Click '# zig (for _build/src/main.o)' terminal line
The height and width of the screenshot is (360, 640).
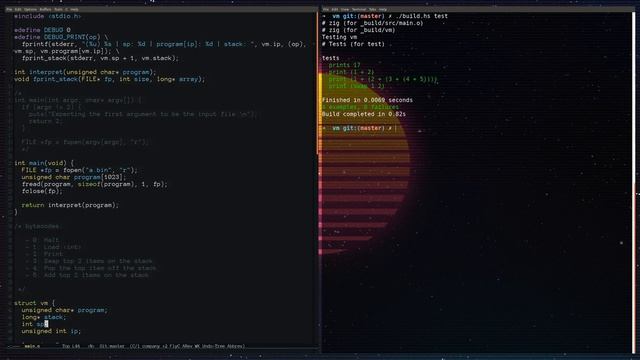(372, 23)
